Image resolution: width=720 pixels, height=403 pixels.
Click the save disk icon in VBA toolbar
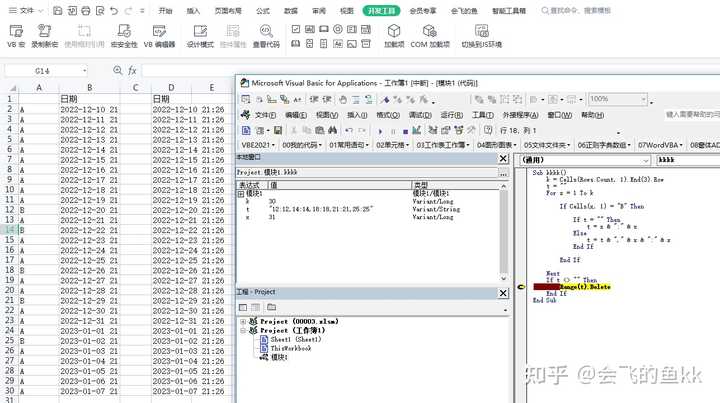(278, 130)
